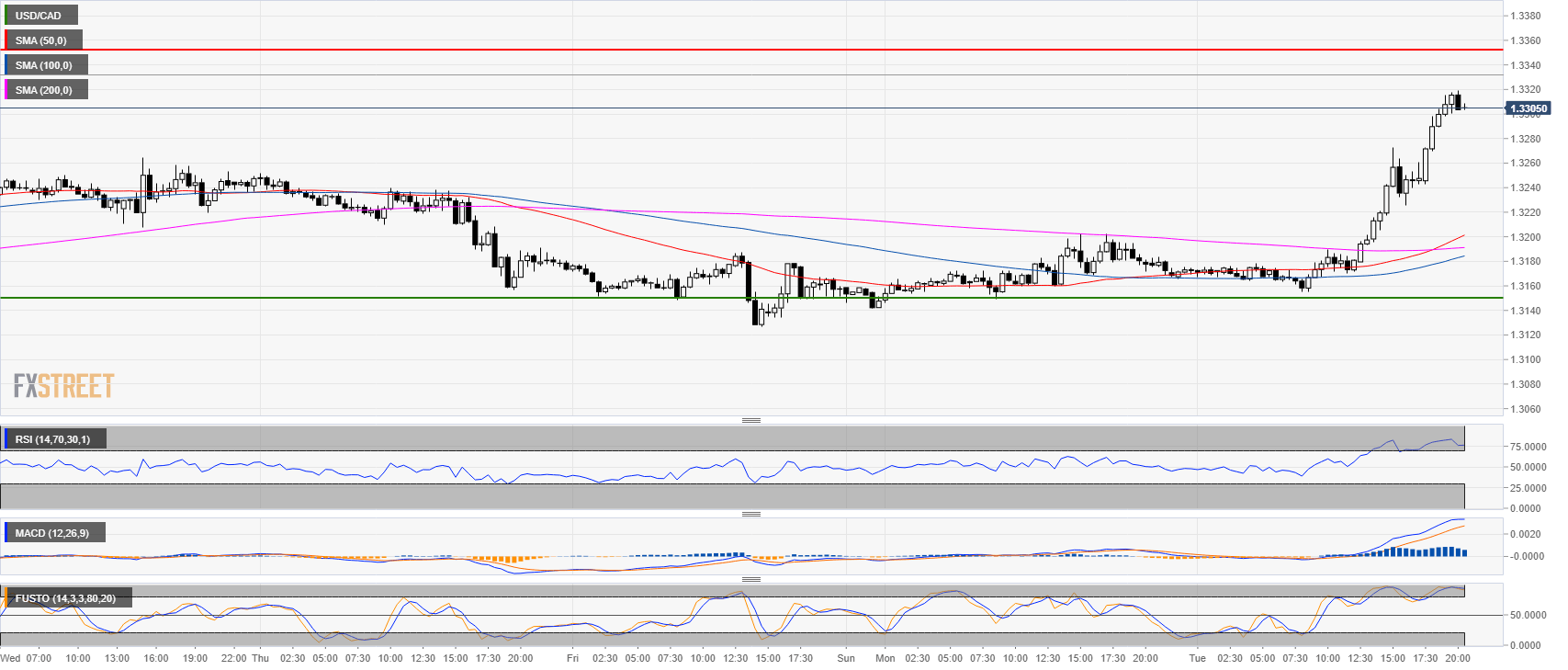Click the FXStreet watermark logo
Image resolution: width=1568 pixels, height=670 pixels.
click(x=63, y=386)
